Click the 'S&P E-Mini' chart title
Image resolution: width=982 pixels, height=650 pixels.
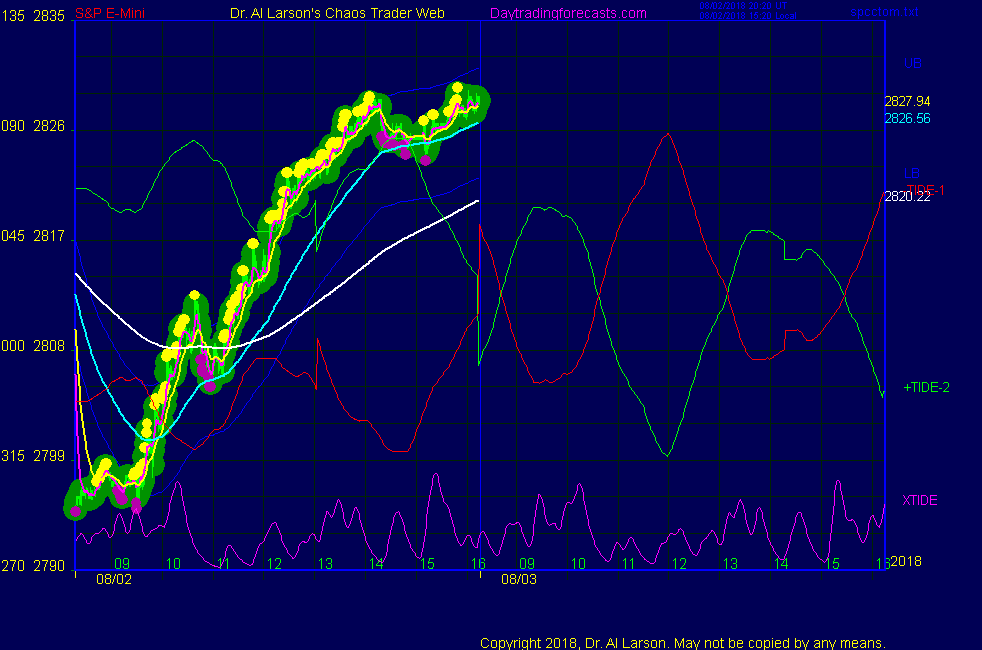(110, 13)
